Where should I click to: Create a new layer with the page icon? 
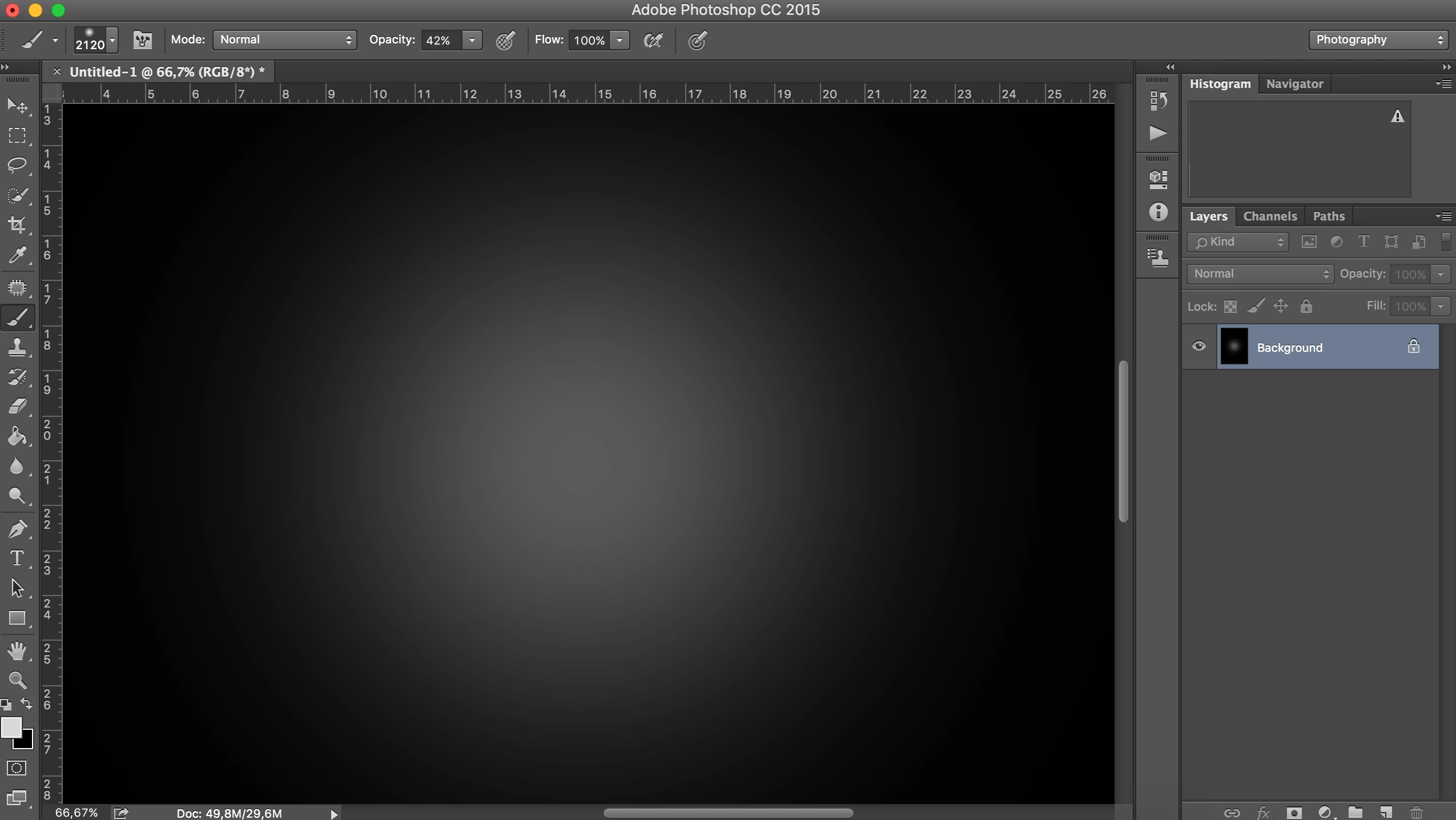tap(1386, 811)
